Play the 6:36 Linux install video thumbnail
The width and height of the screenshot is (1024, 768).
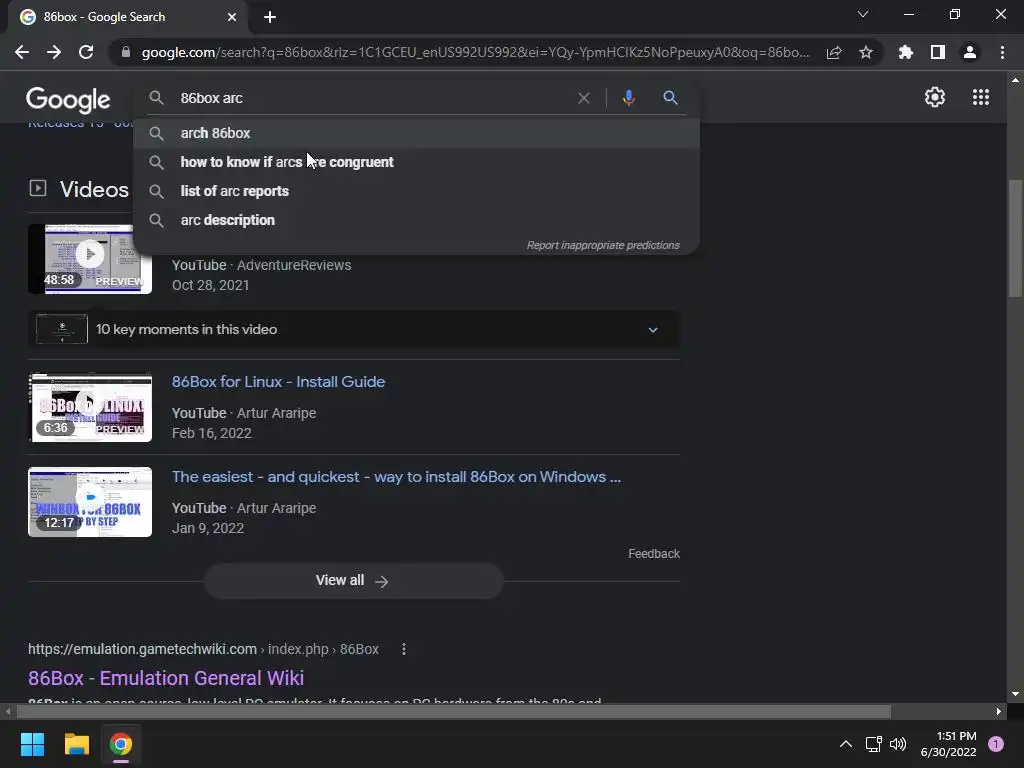pos(90,408)
